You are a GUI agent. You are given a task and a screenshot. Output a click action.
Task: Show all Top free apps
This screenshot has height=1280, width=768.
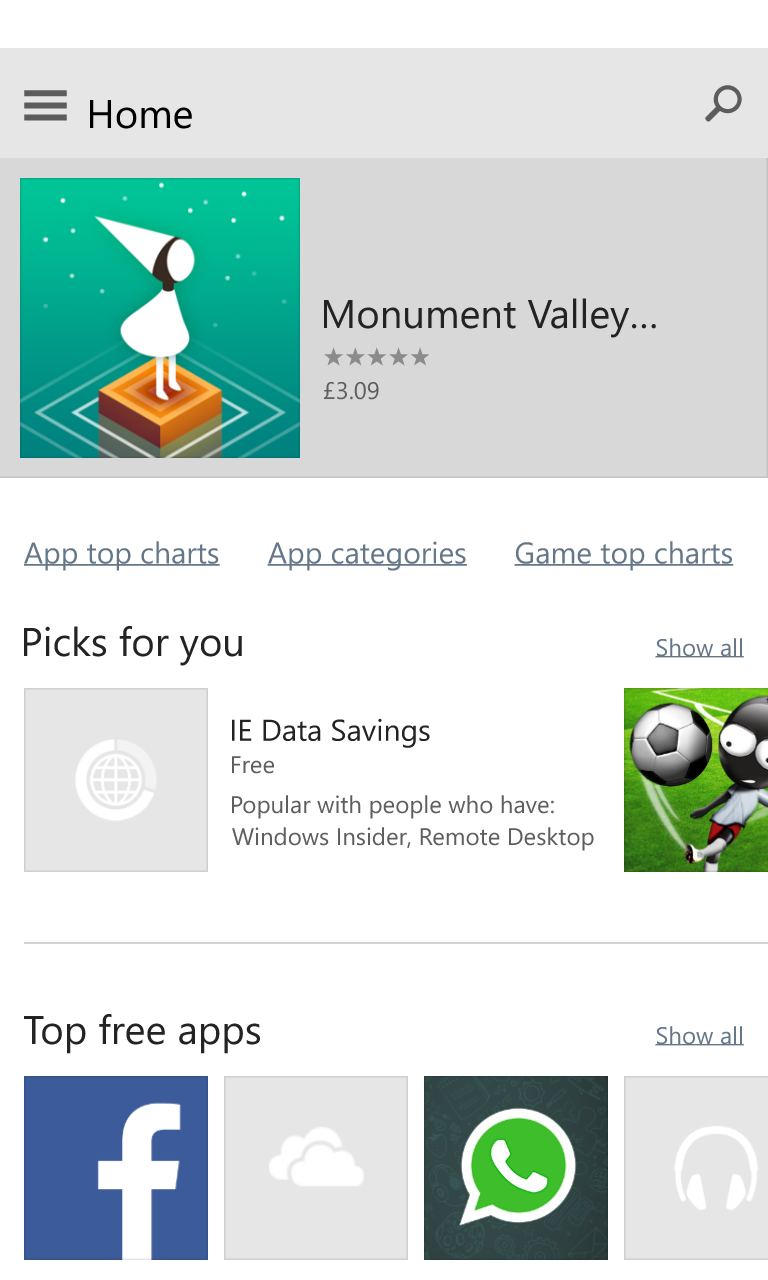click(699, 1035)
